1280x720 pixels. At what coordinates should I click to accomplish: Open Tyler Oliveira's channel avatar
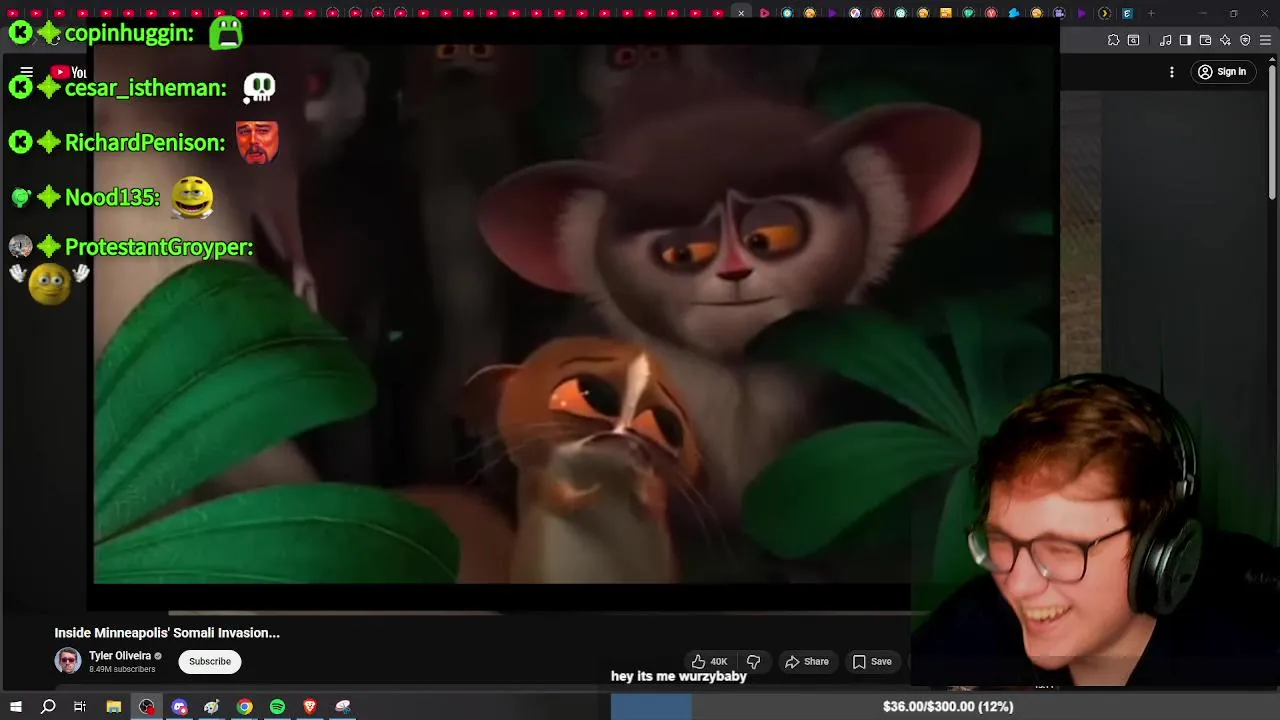(x=68, y=661)
